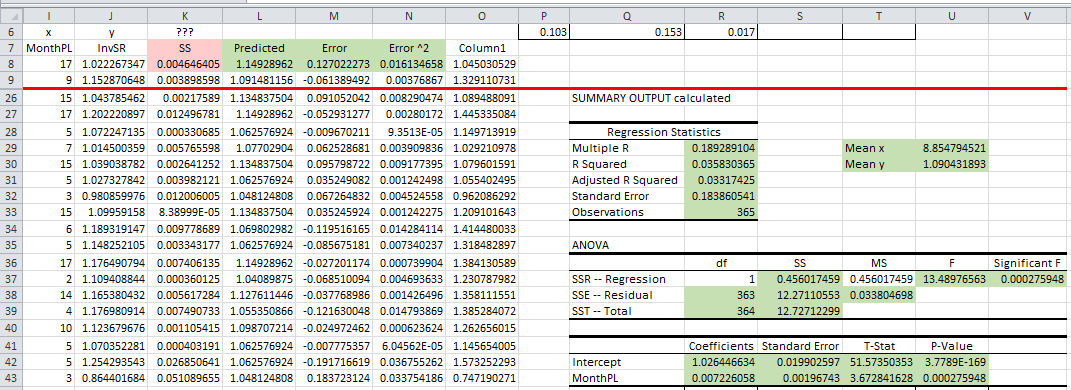
Task: Click the select-all corner triangle
Action: [x=12, y=16]
